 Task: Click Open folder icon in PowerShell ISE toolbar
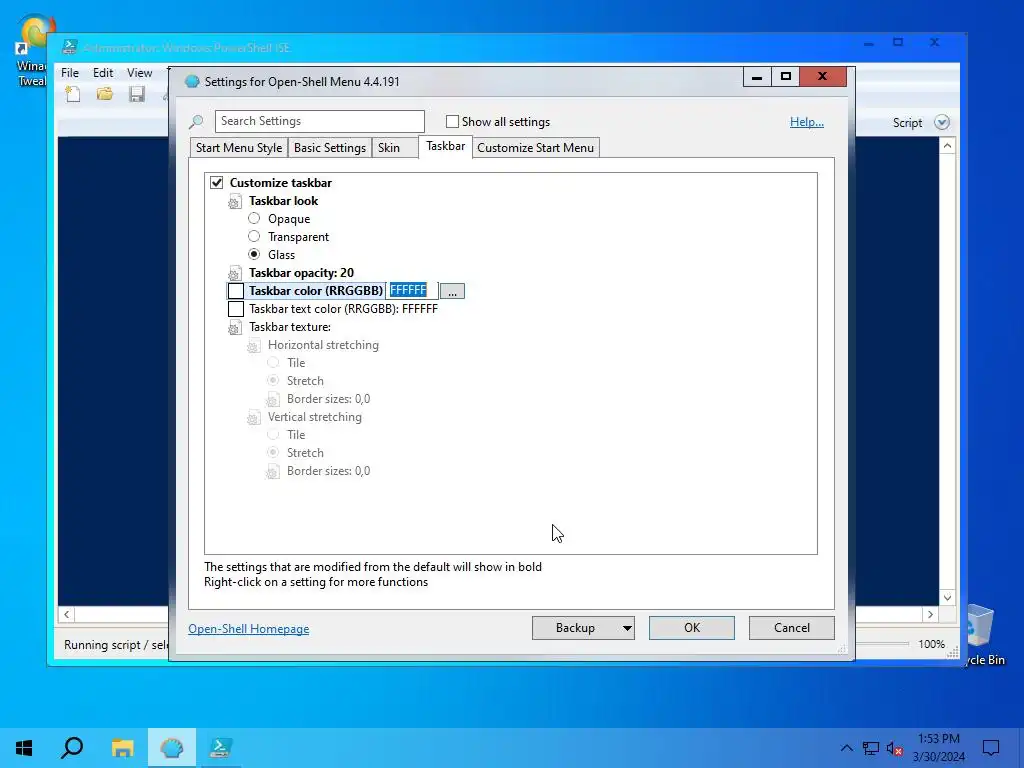(x=104, y=95)
